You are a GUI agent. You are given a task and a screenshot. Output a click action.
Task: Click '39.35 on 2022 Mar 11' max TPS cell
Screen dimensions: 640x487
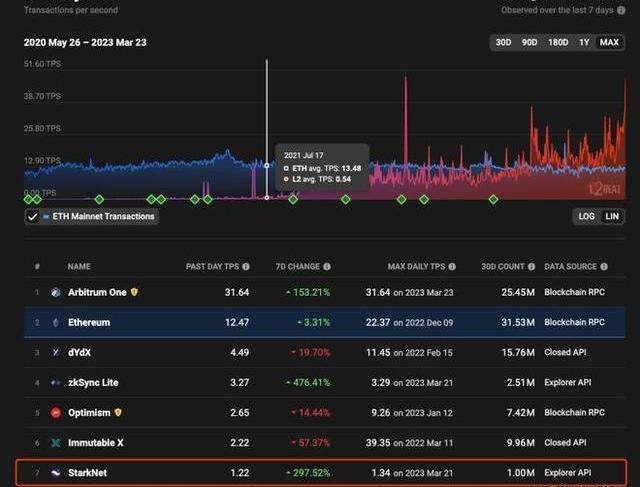point(409,443)
